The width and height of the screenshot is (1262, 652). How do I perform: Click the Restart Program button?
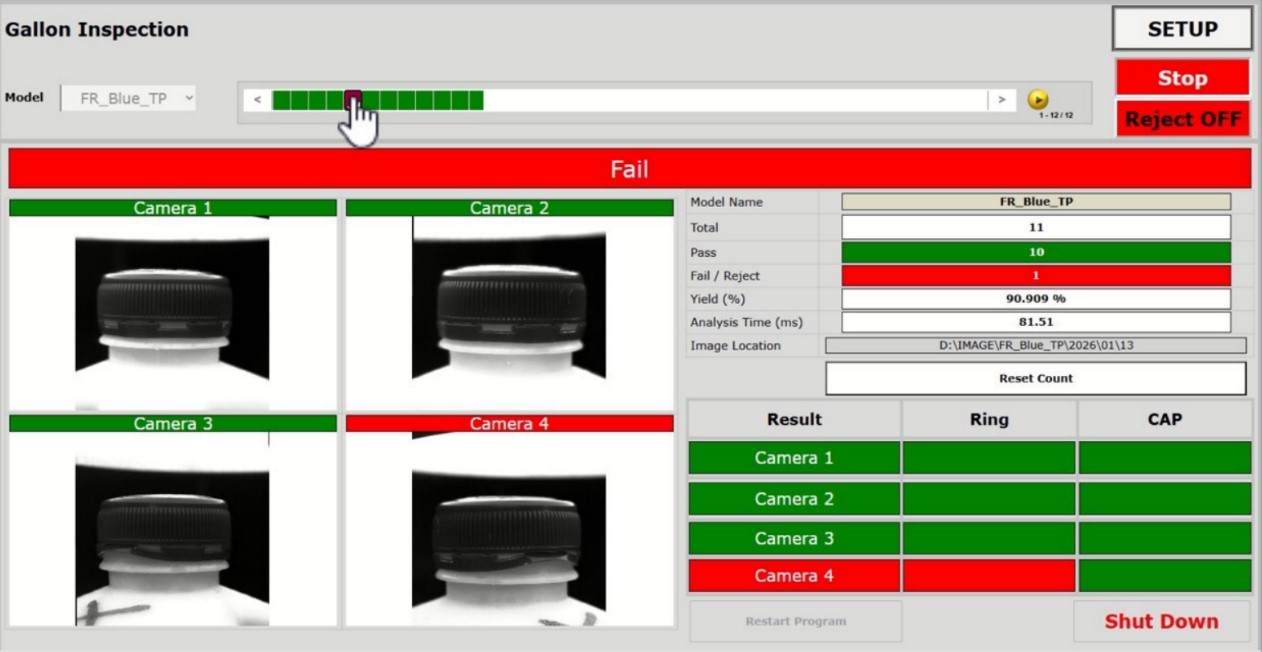[795, 621]
